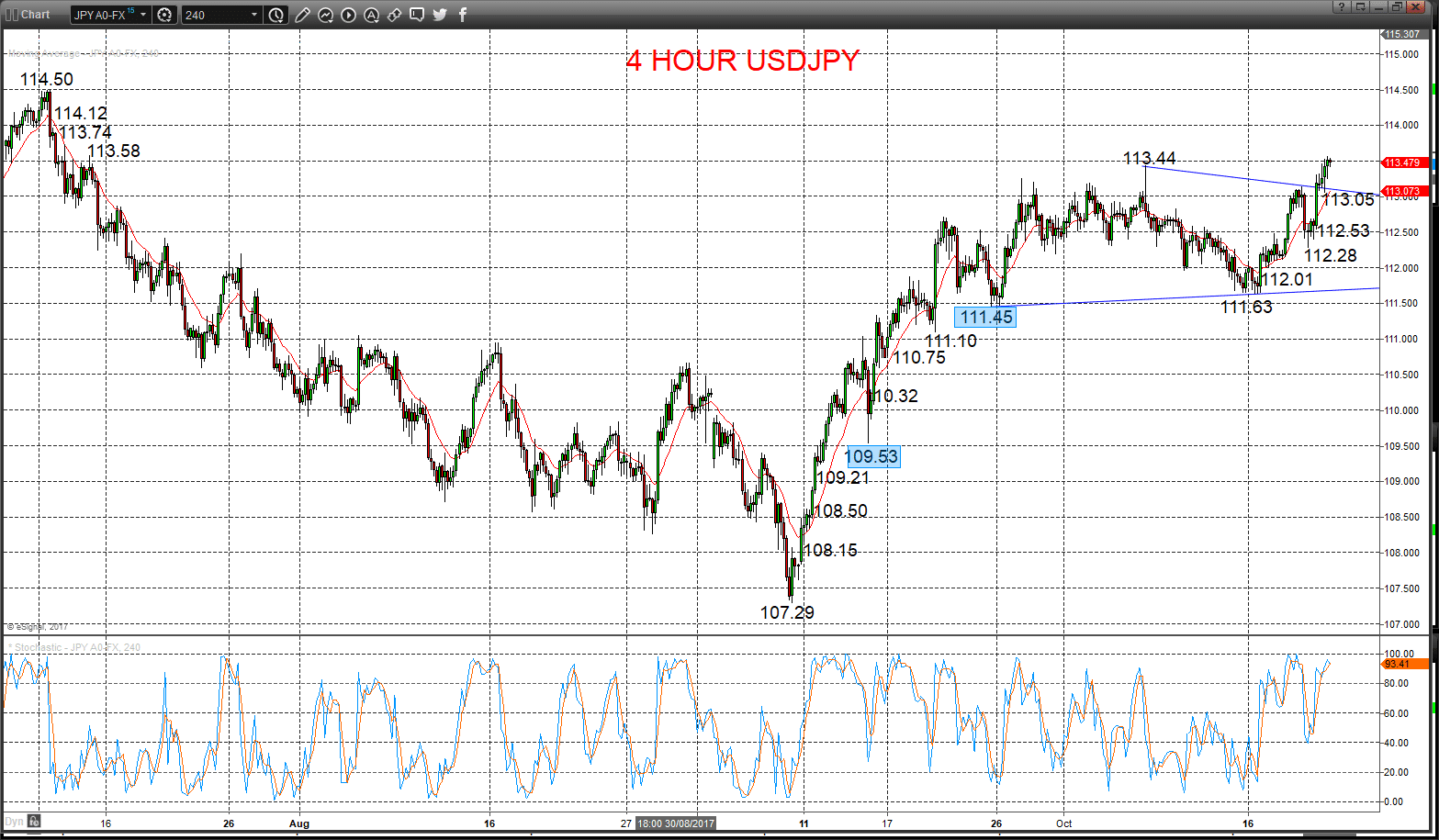This screenshot has width=1439, height=840.
Task: Click the Chart window grip icon
Action: (11, 15)
